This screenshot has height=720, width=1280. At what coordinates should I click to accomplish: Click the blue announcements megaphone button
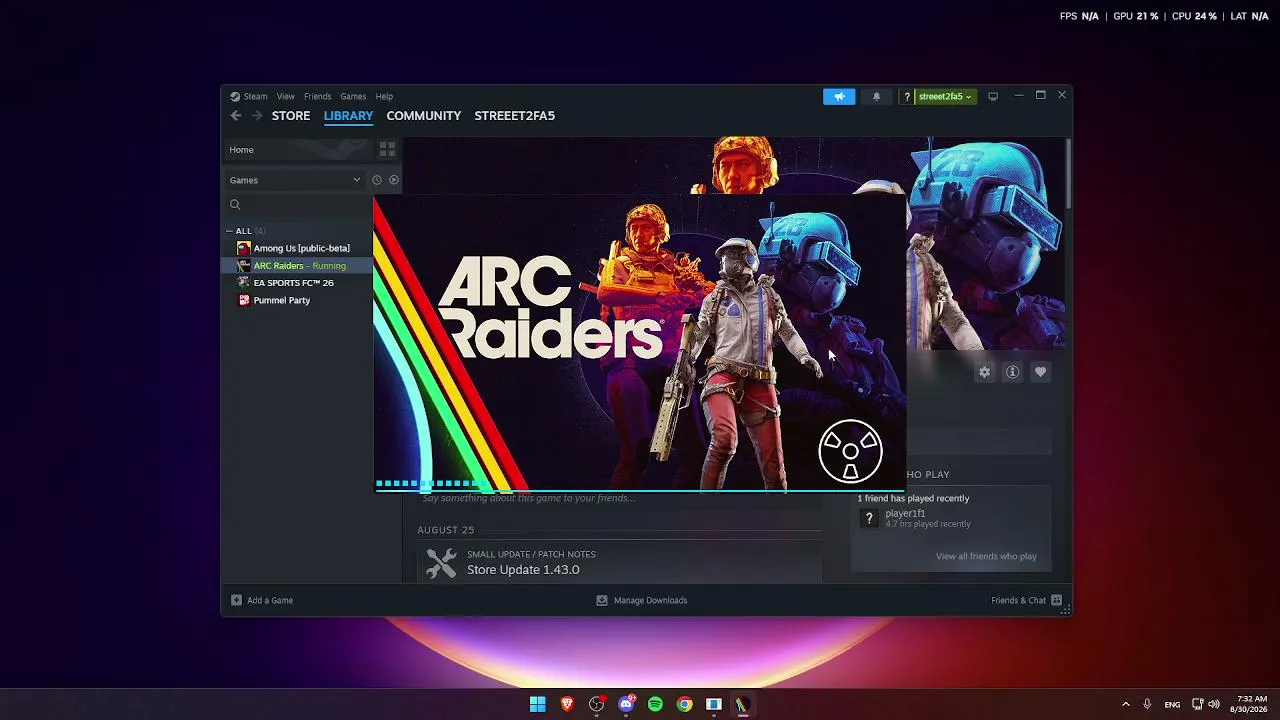coord(839,96)
